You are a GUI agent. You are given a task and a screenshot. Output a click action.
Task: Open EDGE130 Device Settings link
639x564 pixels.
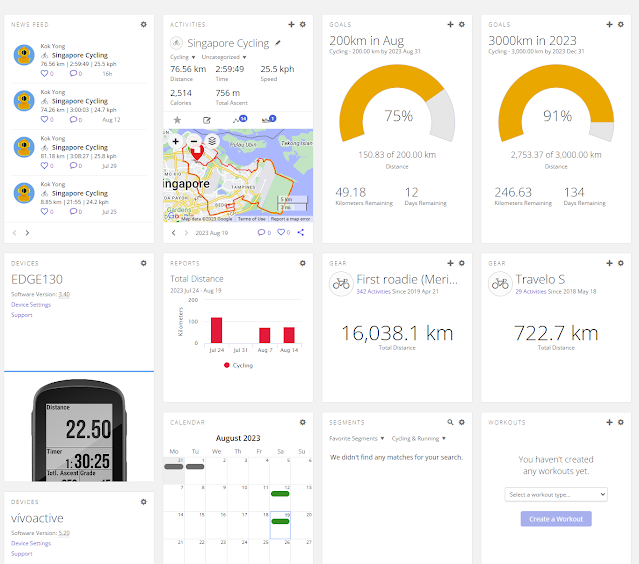point(31,305)
